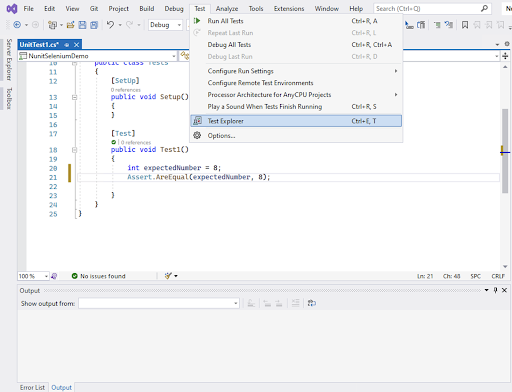Click the search magnifier icon
512x392 pixels.
[x=485, y=8]
